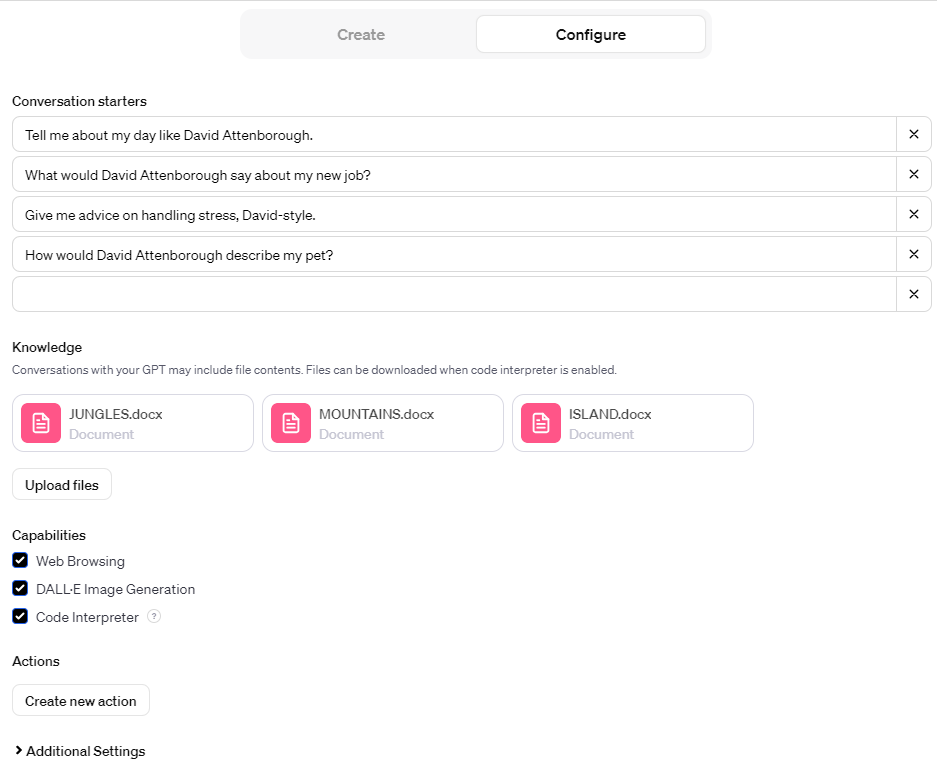Select the Configure tab
The height and width of the screenshot is (775, 937).
point(590,35)
